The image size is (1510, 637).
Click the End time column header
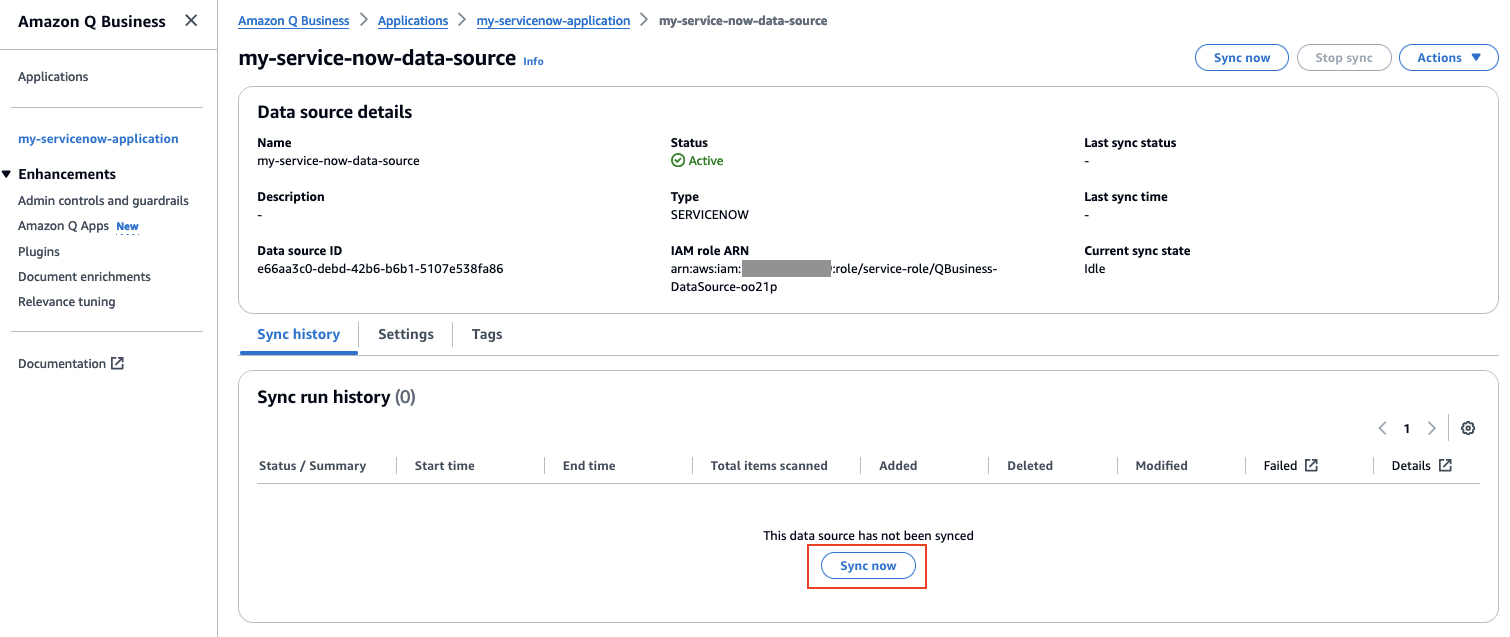589,465
